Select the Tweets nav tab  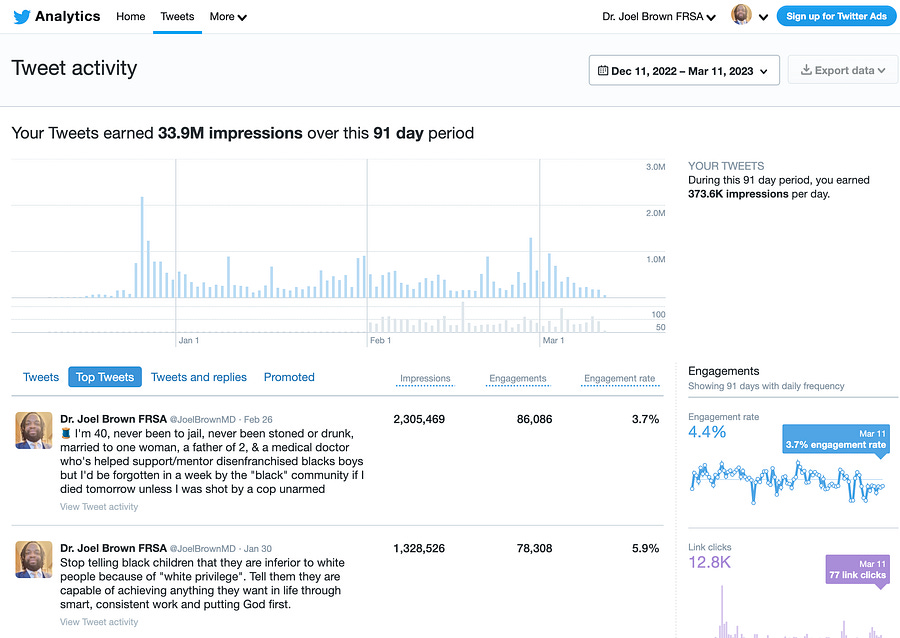click(x=177, y=17)
